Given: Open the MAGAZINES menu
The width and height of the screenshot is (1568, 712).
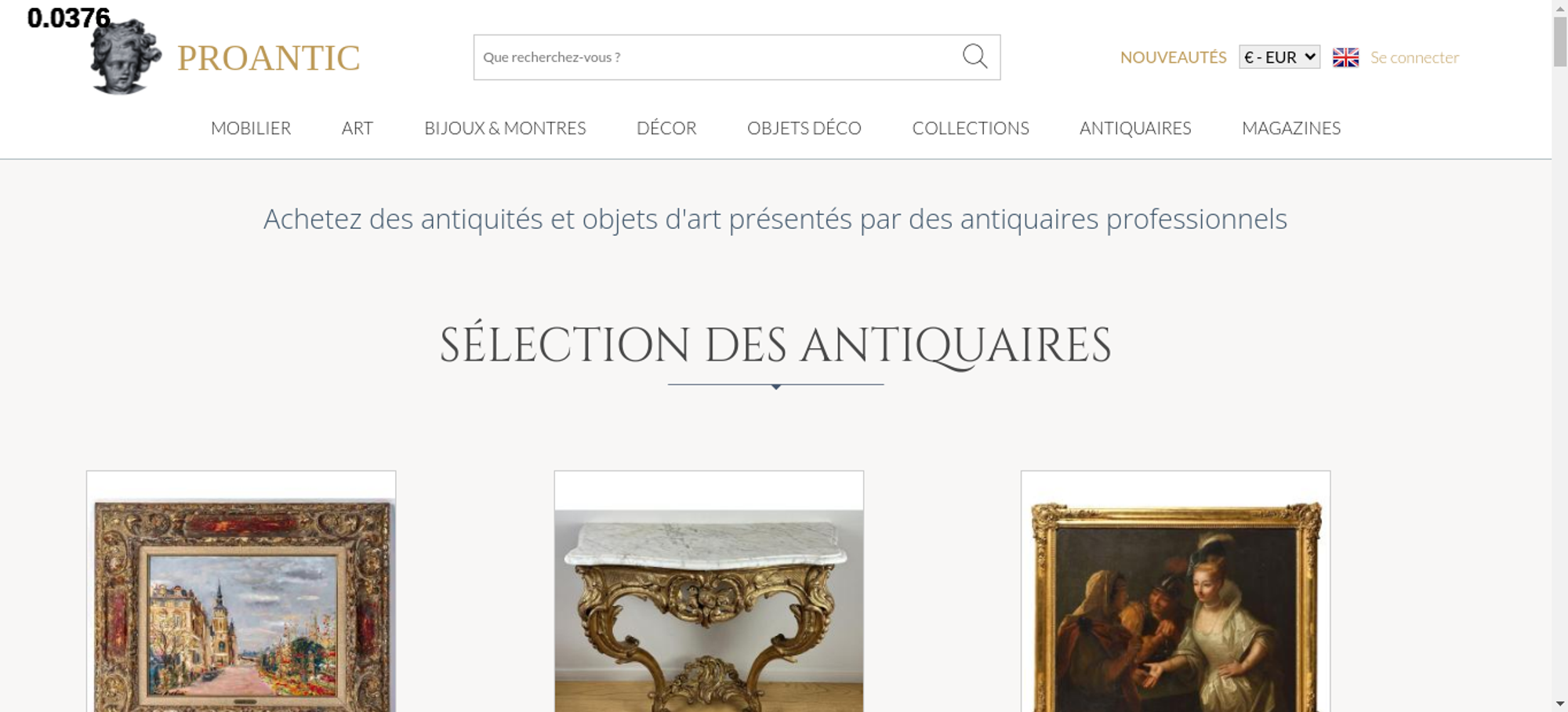Looking at the screenshot, I should 1291,128.
